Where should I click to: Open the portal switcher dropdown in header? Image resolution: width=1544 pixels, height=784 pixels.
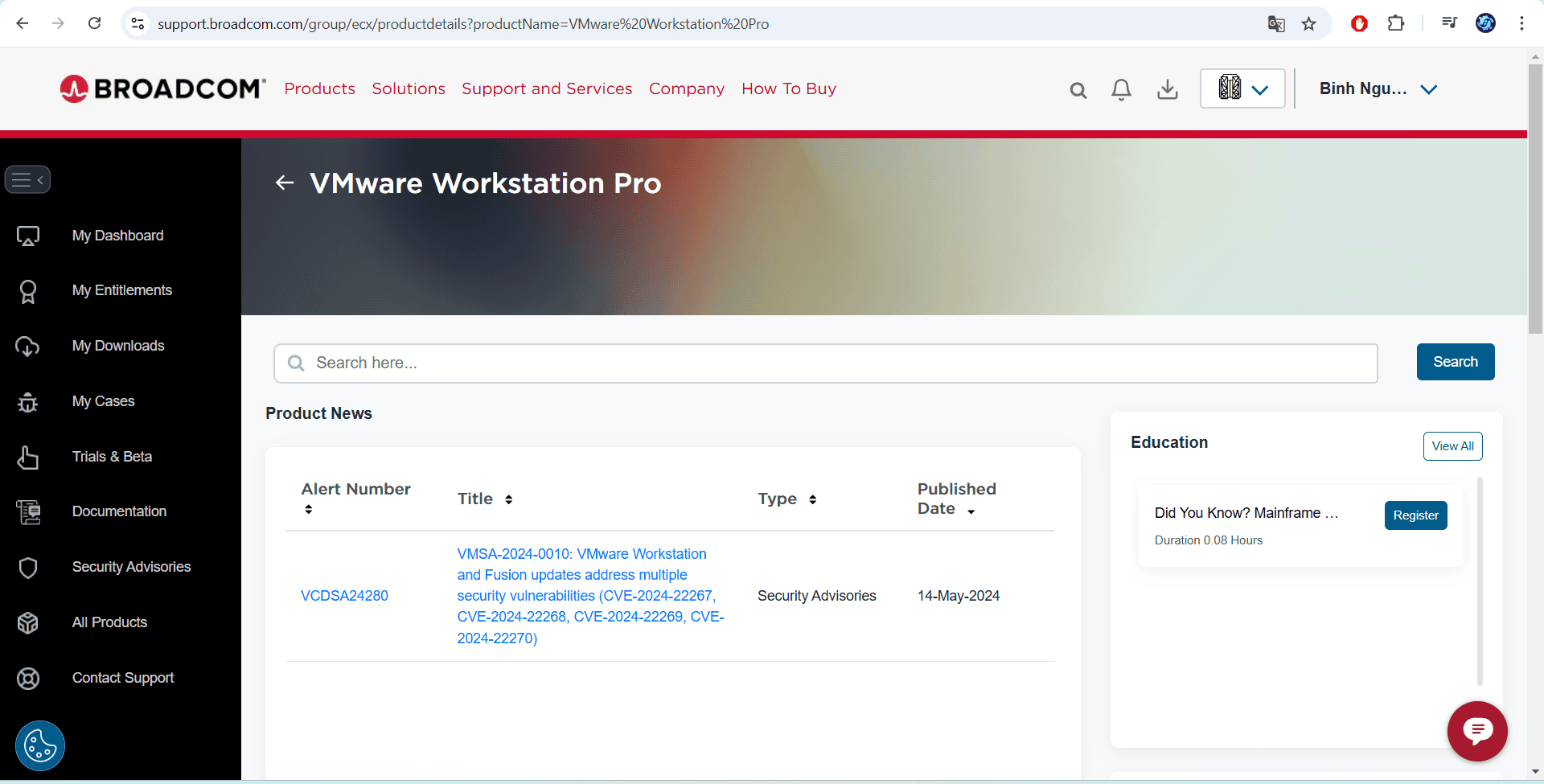1242,88
